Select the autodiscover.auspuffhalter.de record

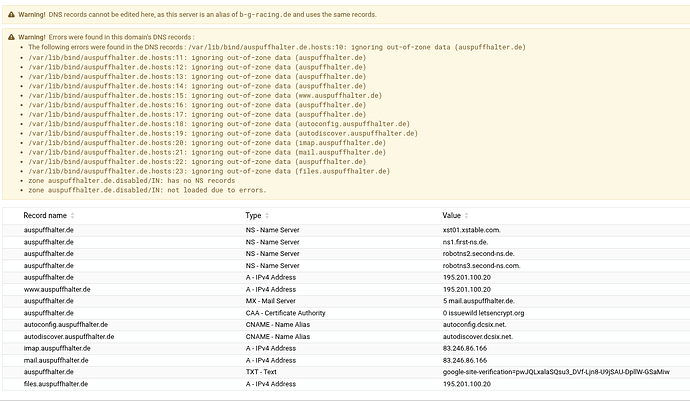coord(68,336)
